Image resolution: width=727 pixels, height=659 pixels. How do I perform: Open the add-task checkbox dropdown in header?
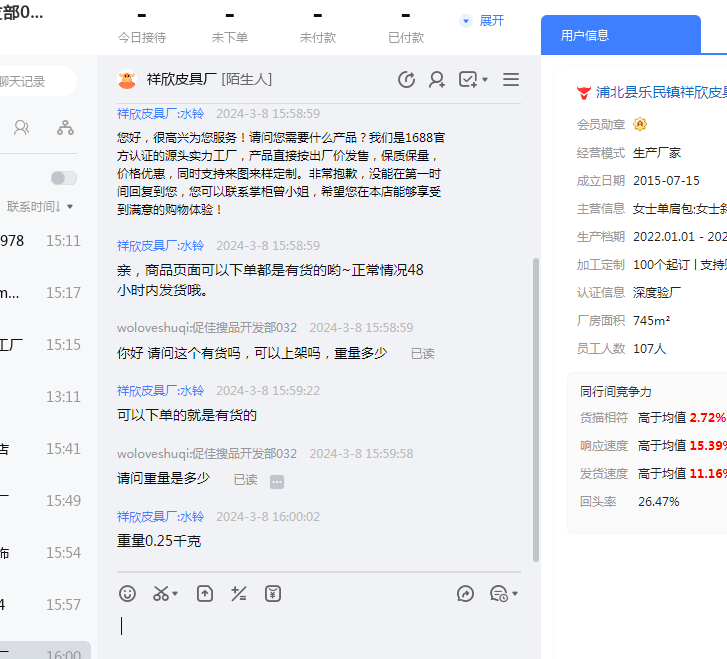[x=473, y=80]
